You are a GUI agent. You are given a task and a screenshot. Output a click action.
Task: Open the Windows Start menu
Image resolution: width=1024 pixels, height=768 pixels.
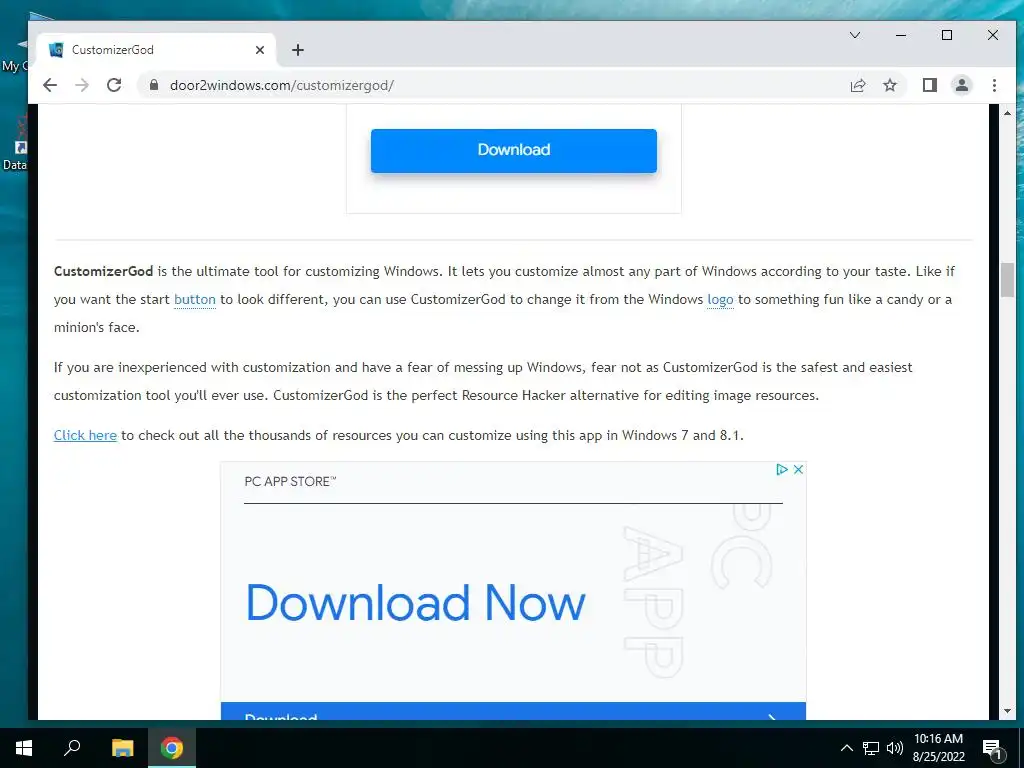24,748
